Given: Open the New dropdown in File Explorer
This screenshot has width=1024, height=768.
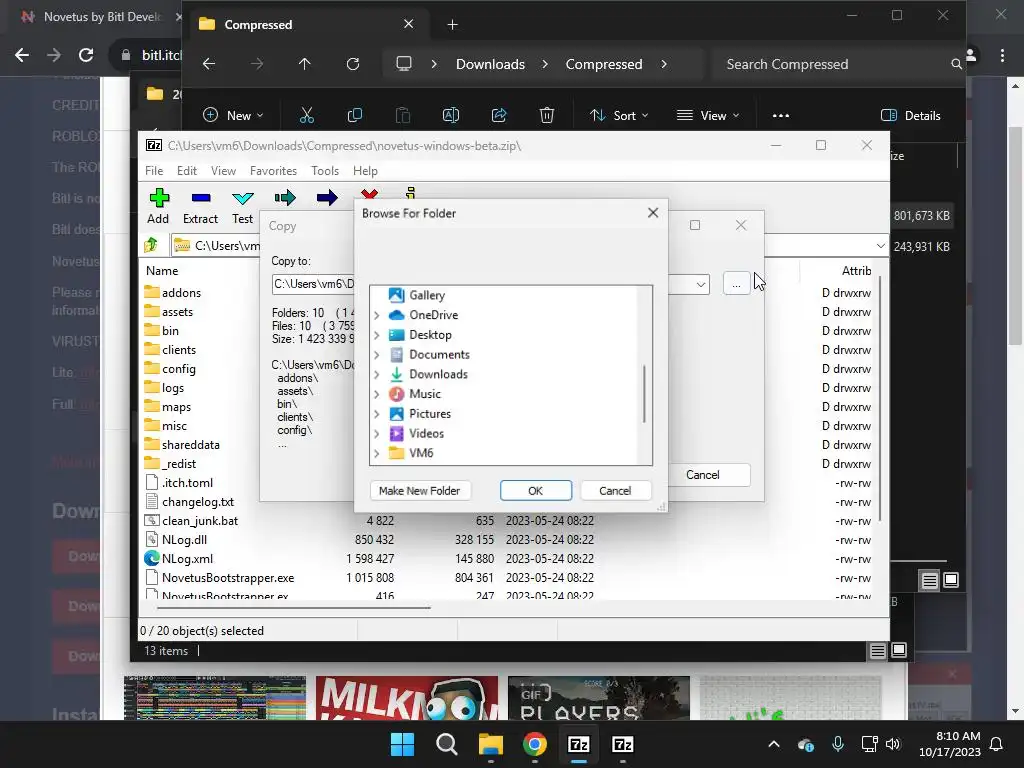Looking at the screenshot, I should click(x=233, y=116).
